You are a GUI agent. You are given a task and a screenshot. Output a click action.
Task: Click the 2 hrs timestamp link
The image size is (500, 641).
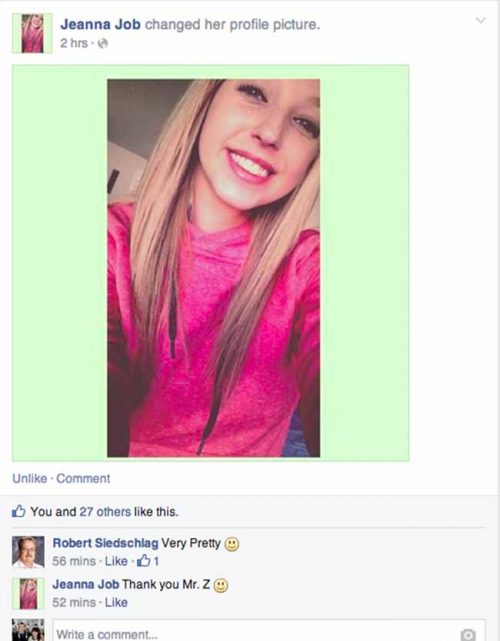click(x=74, y=43)
